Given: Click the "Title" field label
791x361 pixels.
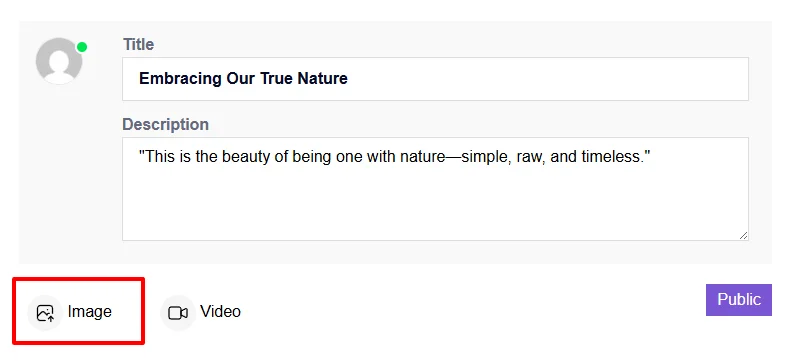Looking at the screenshot, I should coord(139,44).
